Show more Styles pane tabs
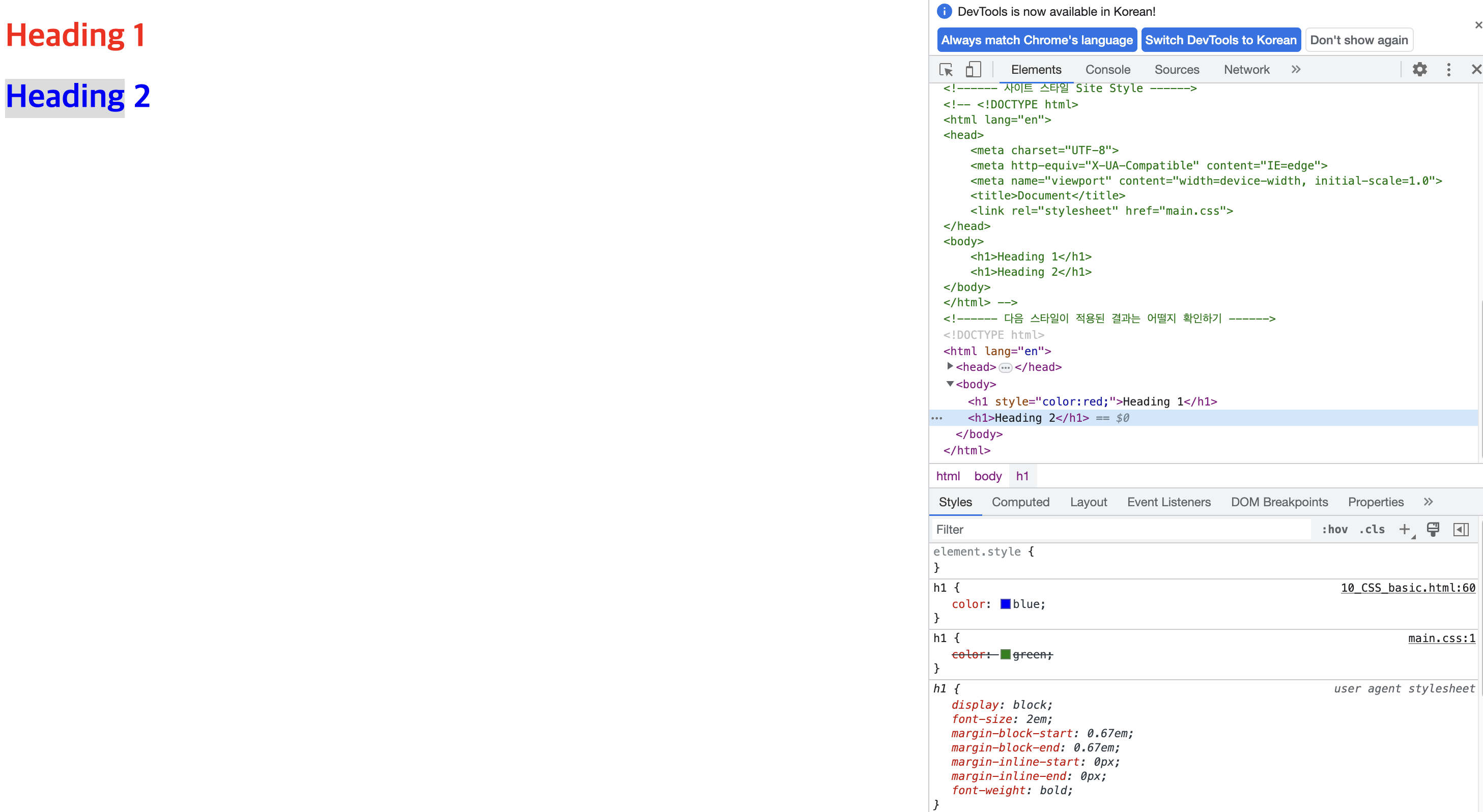 1429,502
